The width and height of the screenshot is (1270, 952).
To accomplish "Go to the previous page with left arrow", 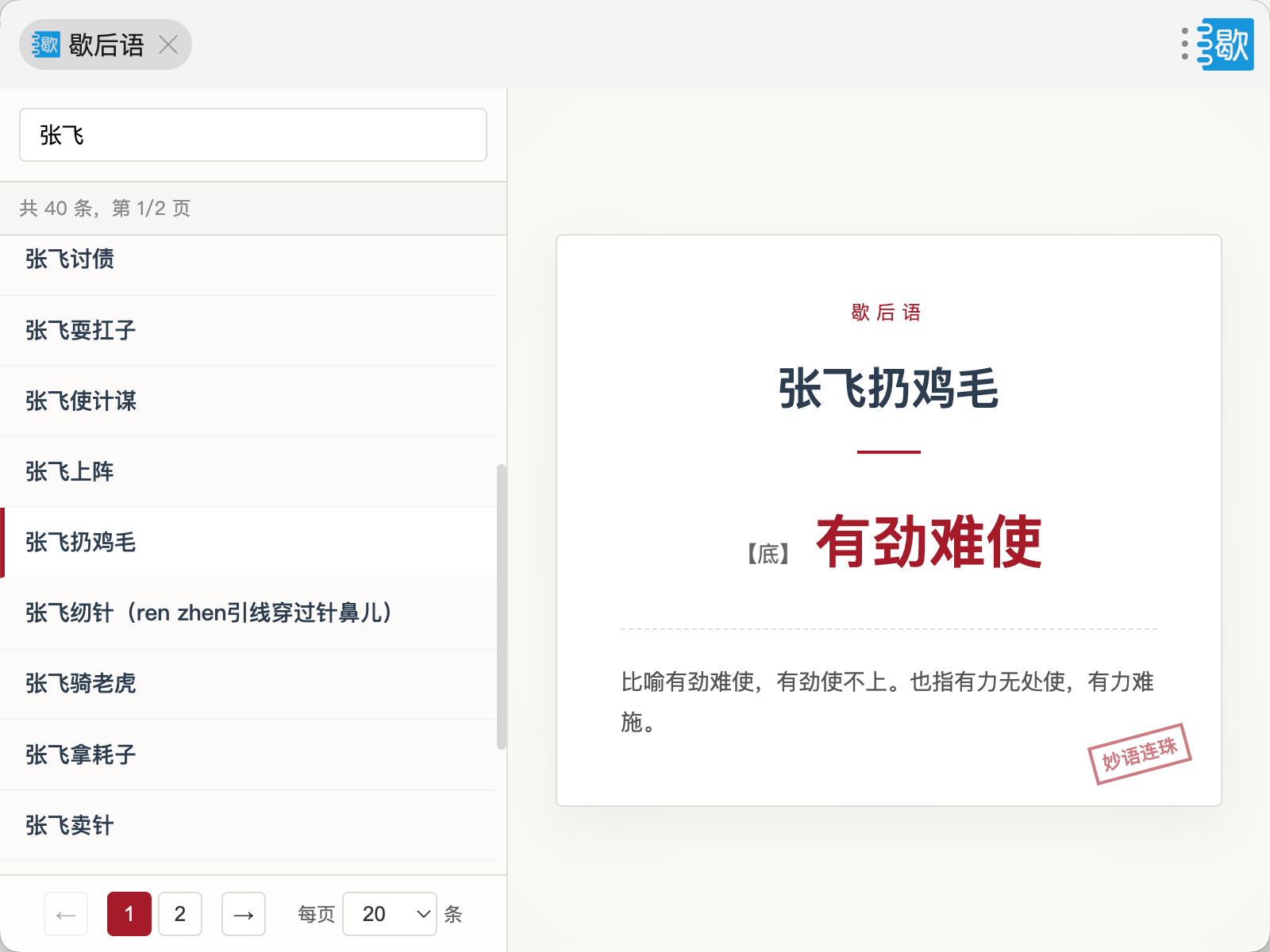I will pos(66,914).
